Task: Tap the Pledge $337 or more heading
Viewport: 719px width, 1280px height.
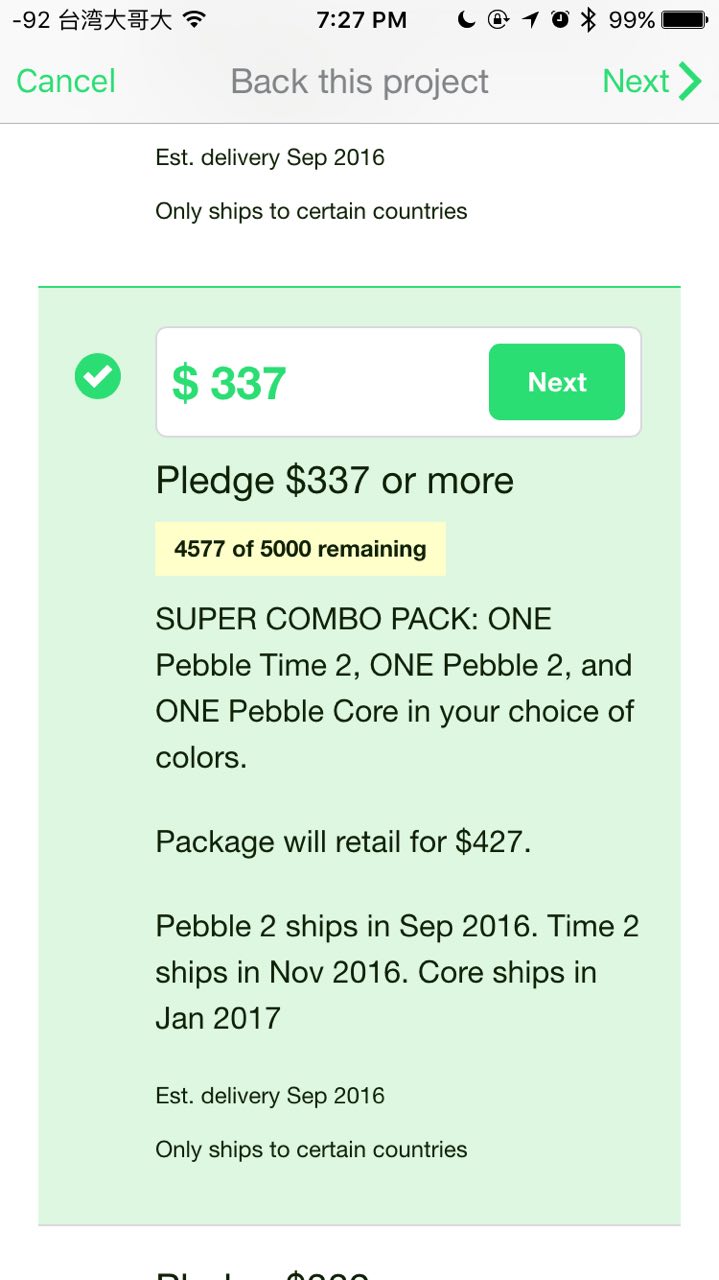Action: (x=334, y=481)
